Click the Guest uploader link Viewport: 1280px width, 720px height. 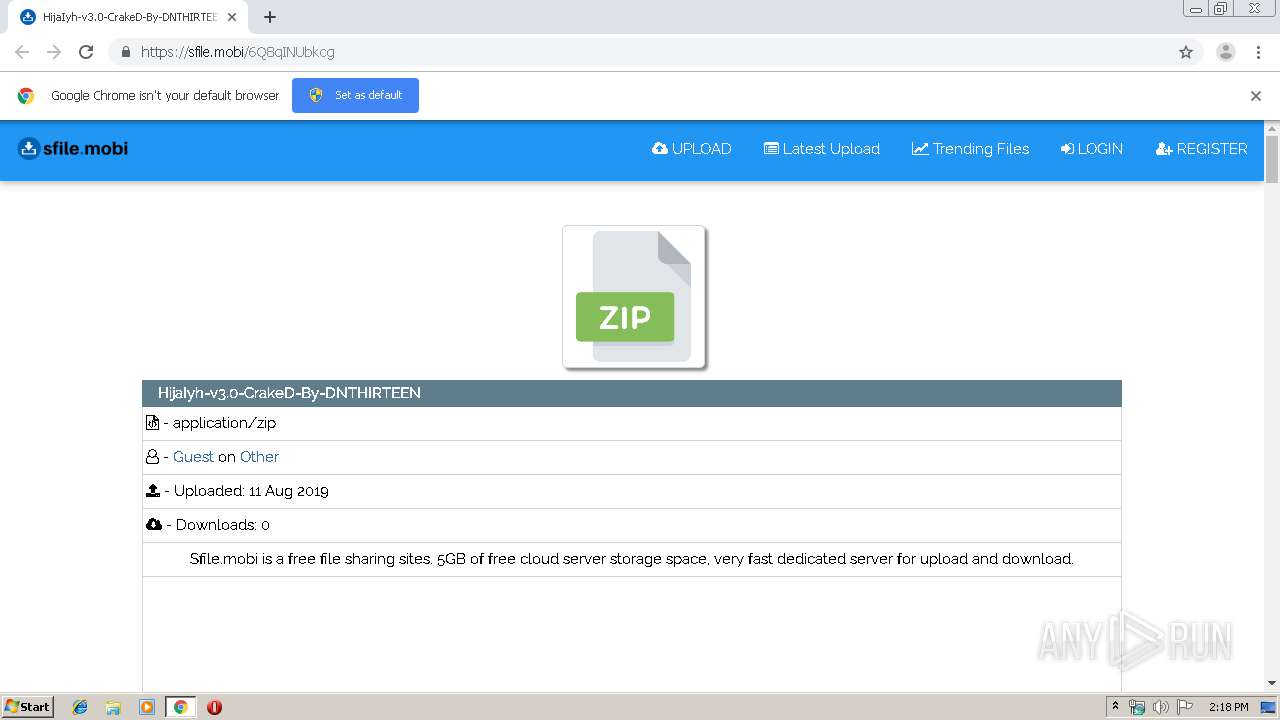193,457
